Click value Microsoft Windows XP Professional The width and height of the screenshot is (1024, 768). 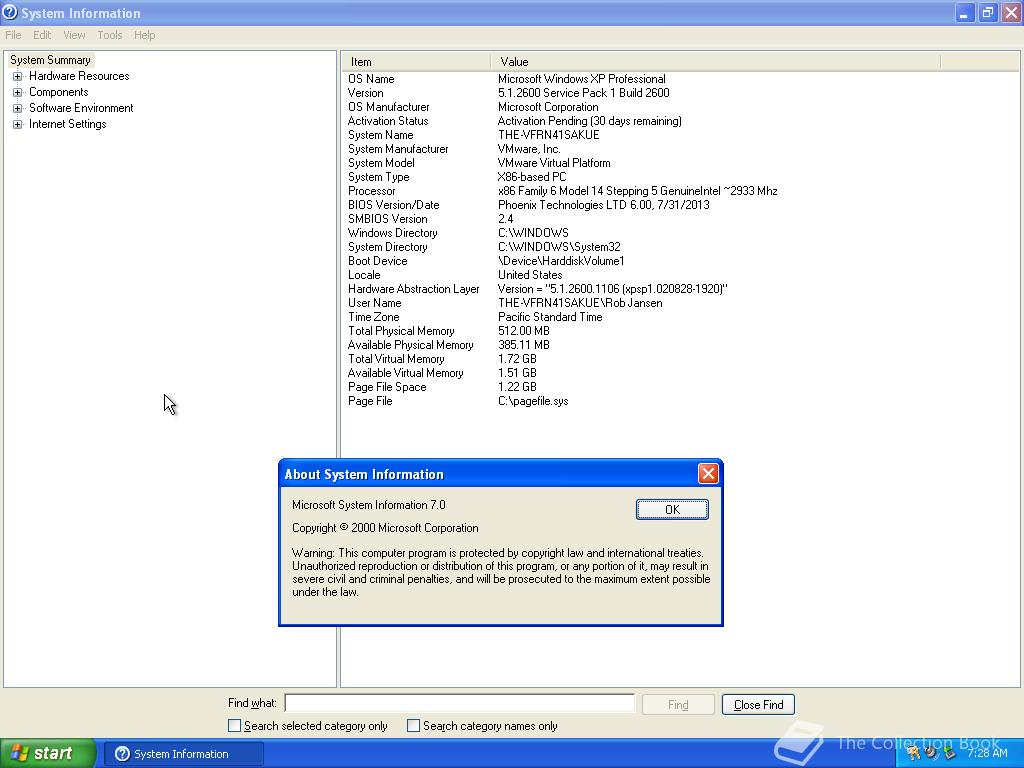click(x=581, y=79)
